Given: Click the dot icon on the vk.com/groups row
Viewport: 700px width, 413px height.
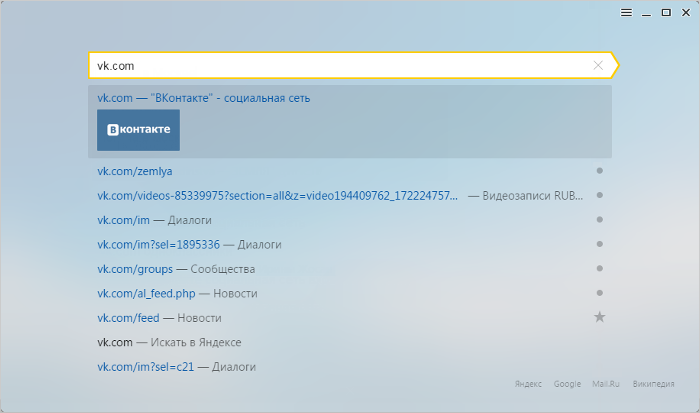Looking at the screenshot, I should click(600, 268).
